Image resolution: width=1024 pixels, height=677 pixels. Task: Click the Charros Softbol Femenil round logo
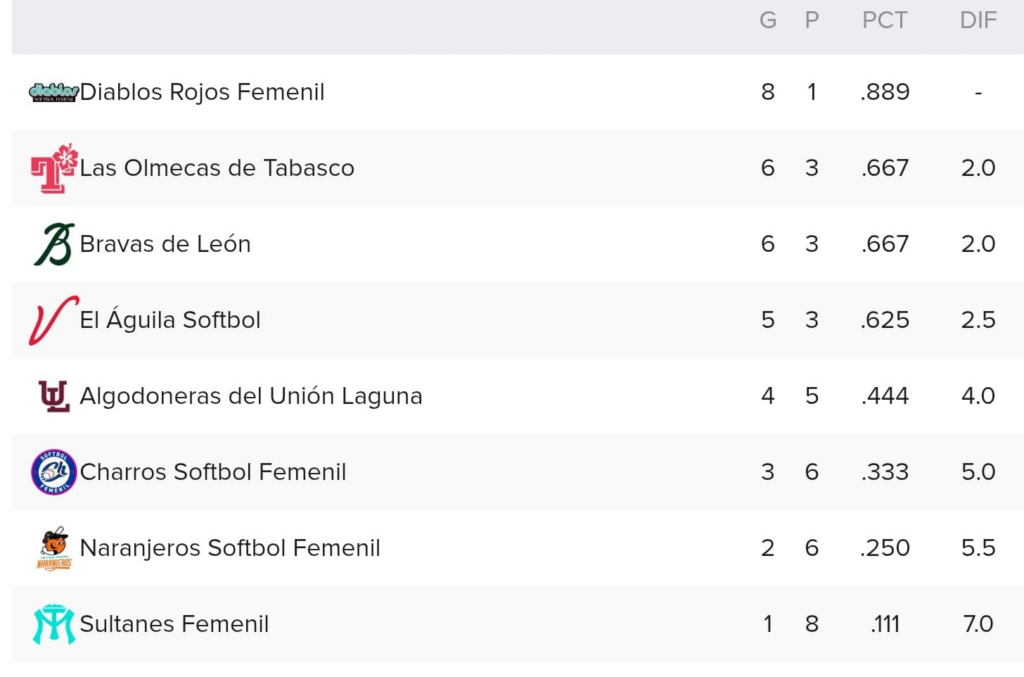coord(53,472)
